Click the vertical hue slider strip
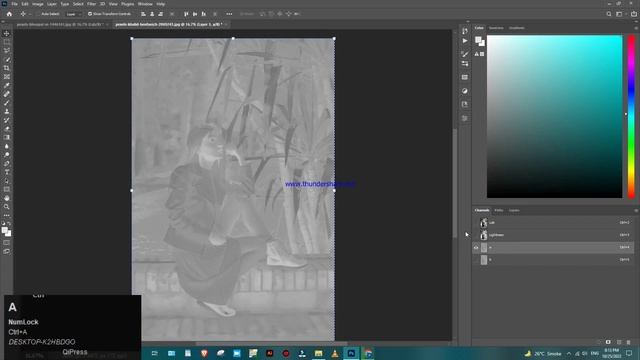This screenshot has width=640, height=360. tap(631, 116)
